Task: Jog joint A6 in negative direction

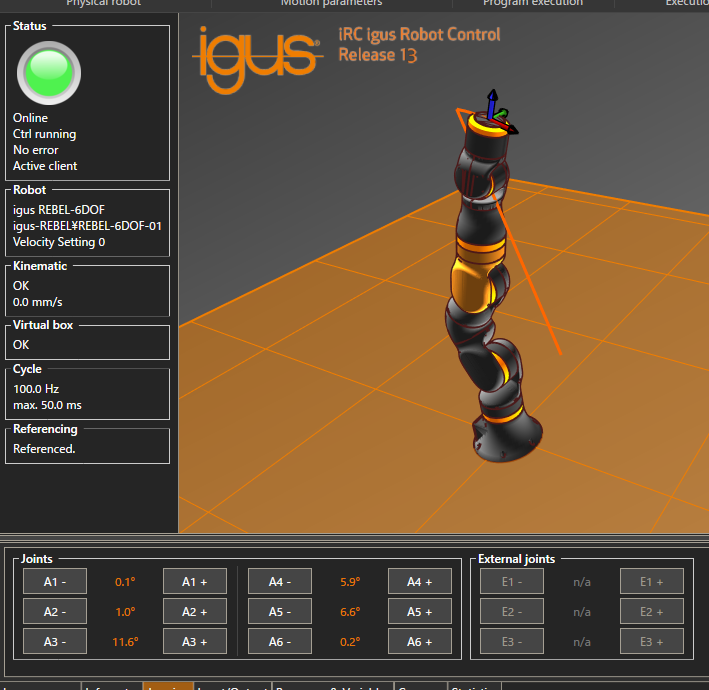Action: (280, 641)
